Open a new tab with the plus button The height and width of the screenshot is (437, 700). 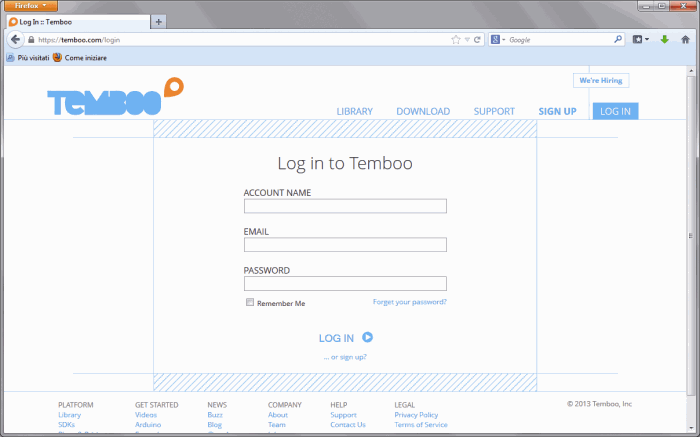(159, 21)
